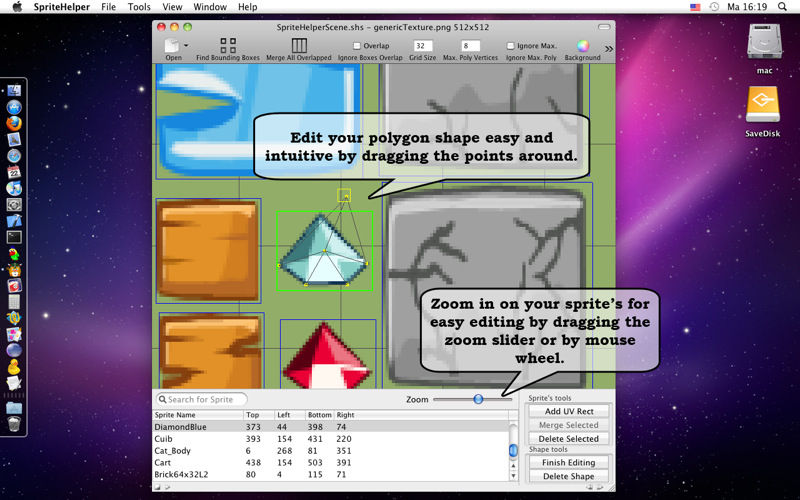Select the Cuib sprite row
The width and height of the screenshot is (800, 500).
331,439
